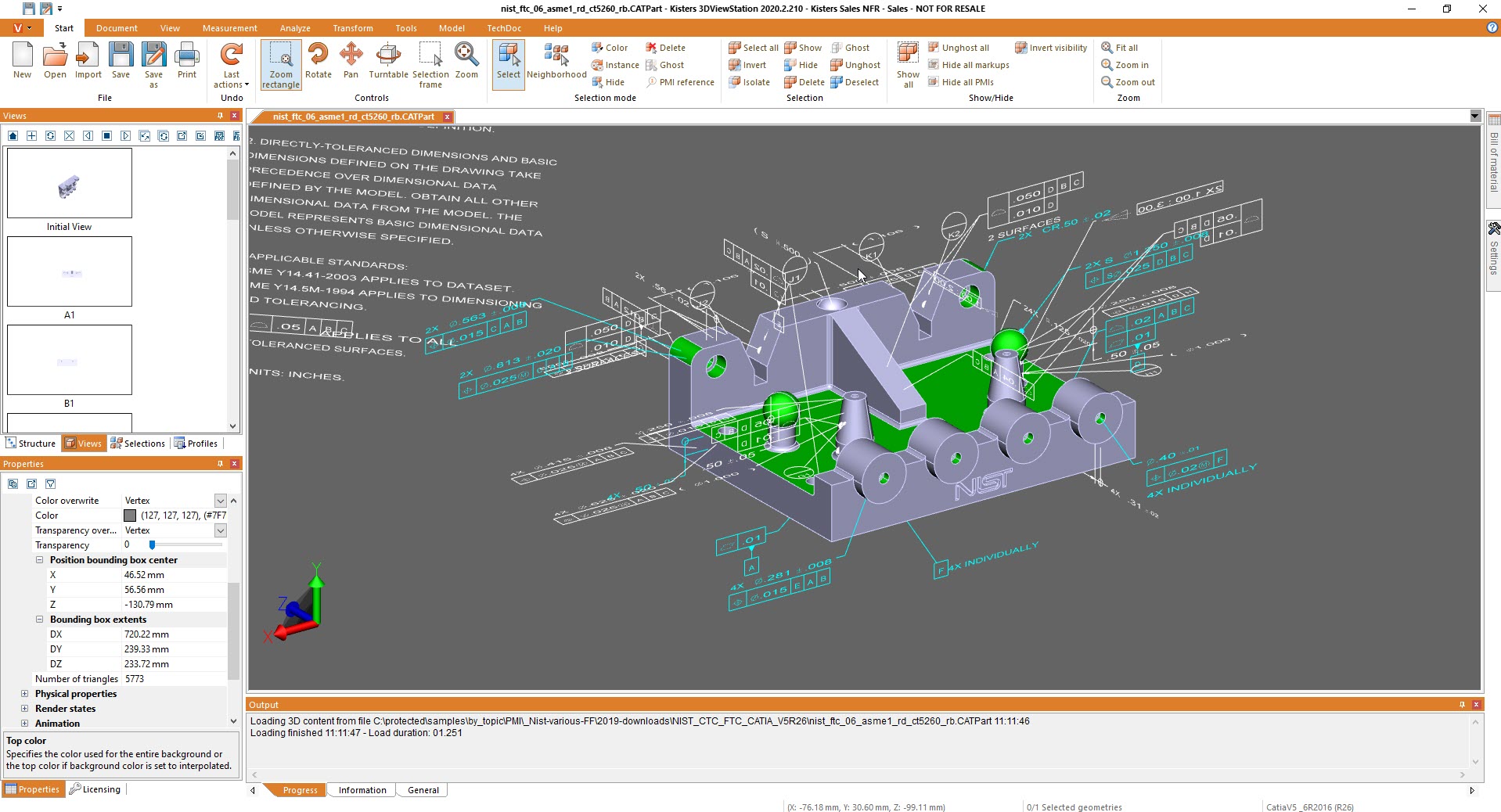
Task: Click the Fit all zoom icon
Action: pos(1119,48)
